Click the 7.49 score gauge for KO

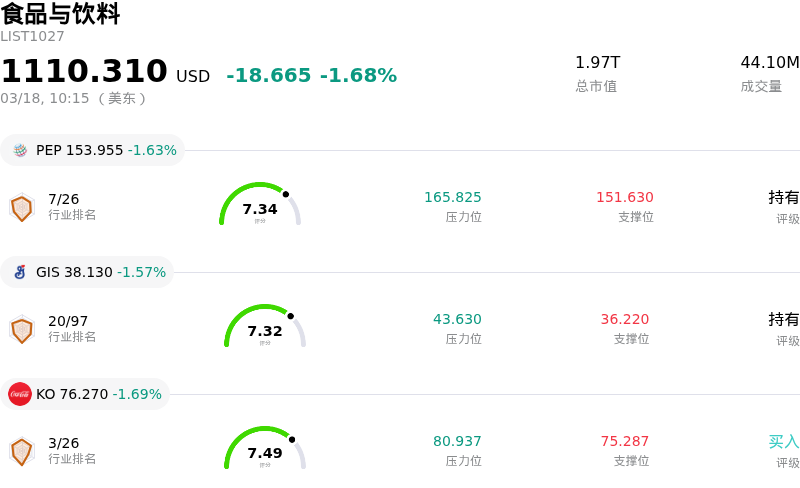265,450
